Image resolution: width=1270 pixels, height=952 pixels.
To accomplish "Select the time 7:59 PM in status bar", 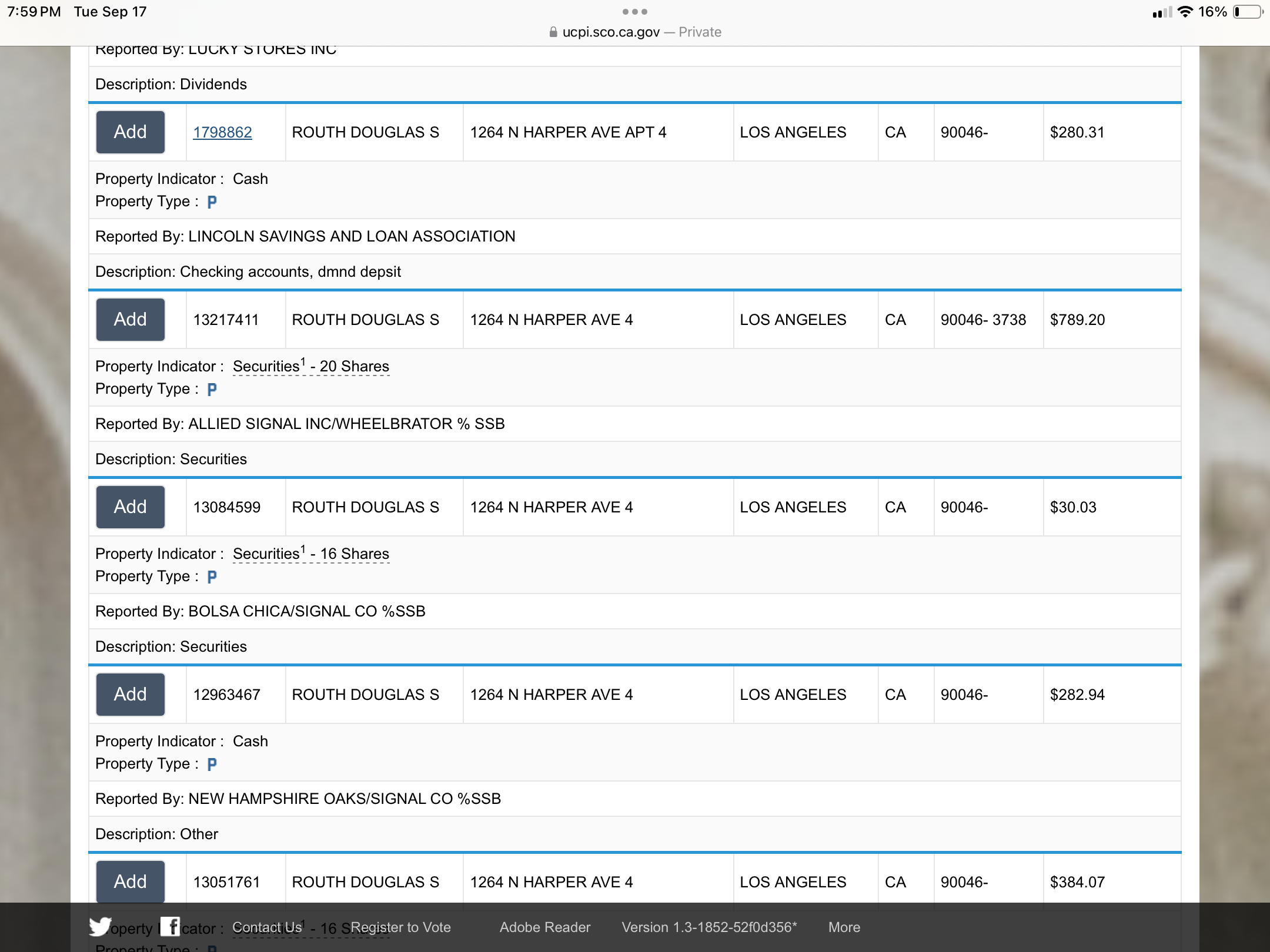I will (x=34, y=12).
